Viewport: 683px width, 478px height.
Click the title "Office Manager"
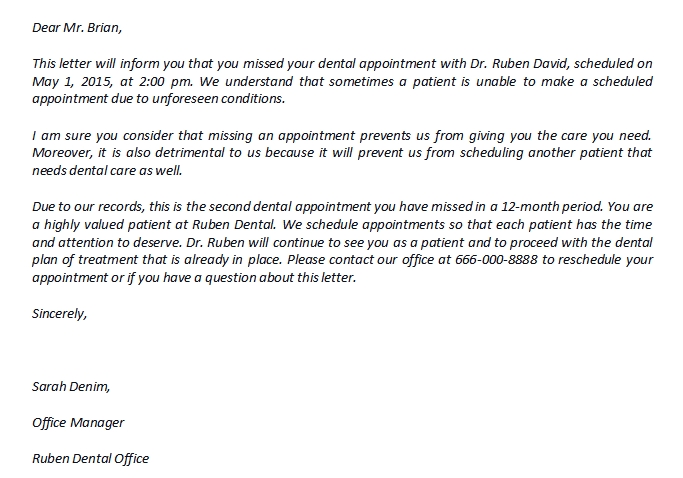click(x=78, y=422)
